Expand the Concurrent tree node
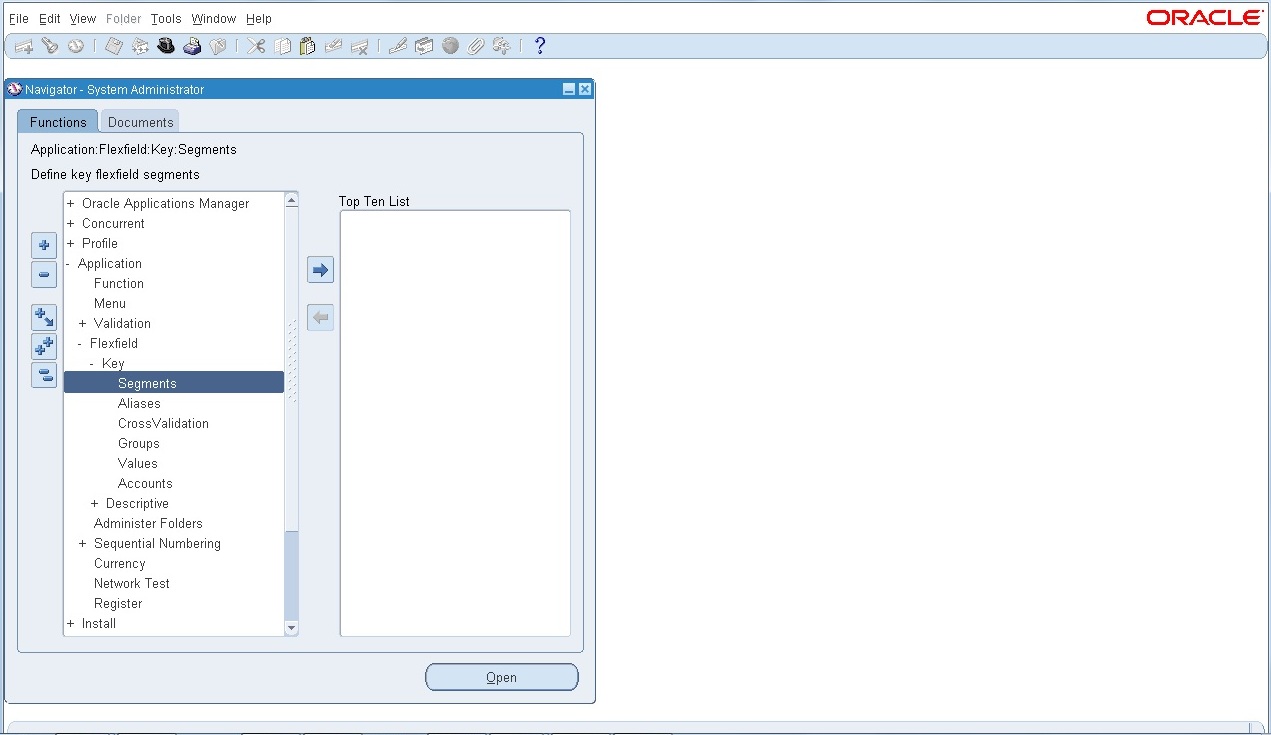This screenshot has height=735, width=1271. tap(70, 223)
